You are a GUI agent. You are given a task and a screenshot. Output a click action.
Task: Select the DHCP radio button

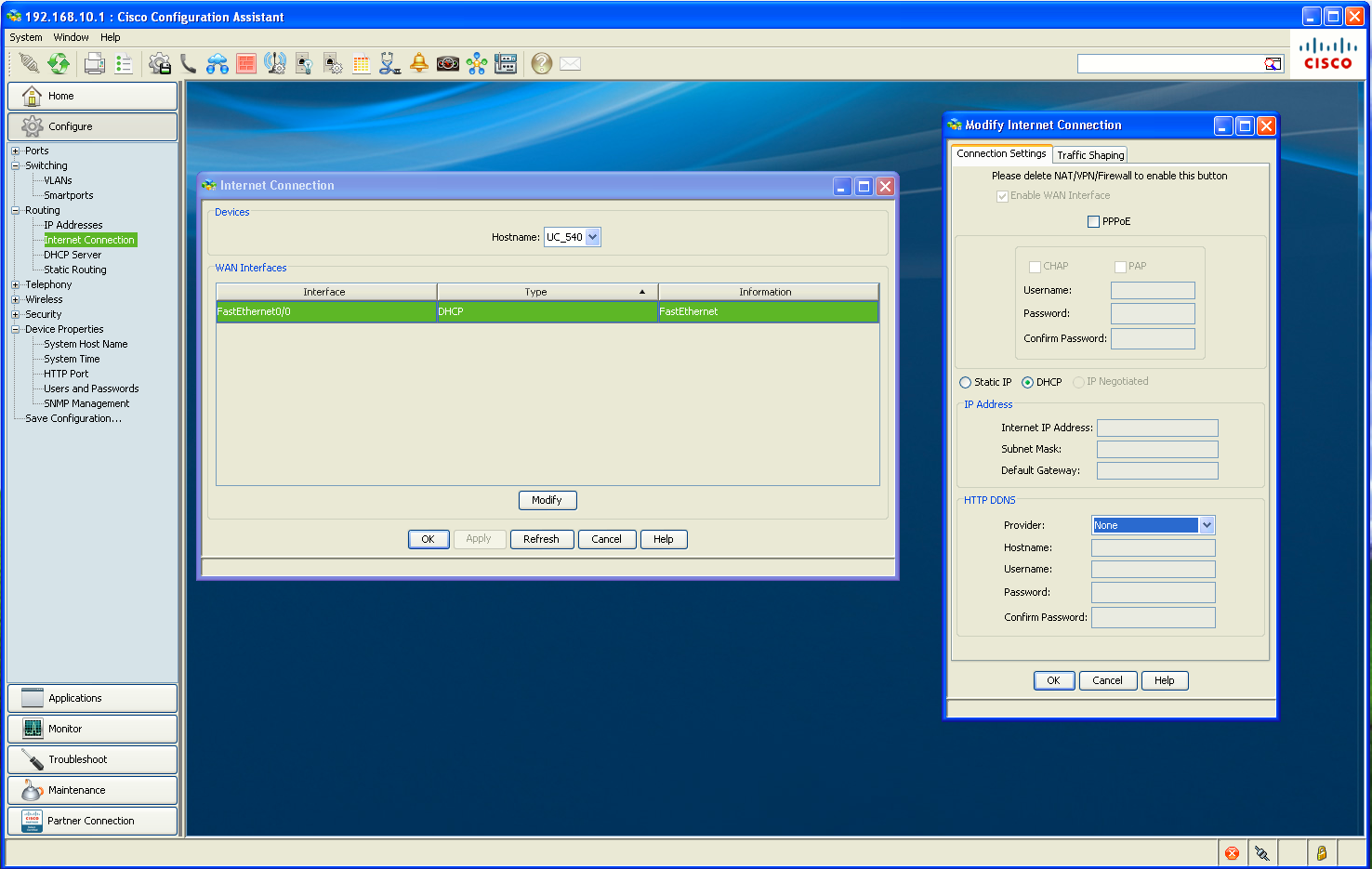1027,382
